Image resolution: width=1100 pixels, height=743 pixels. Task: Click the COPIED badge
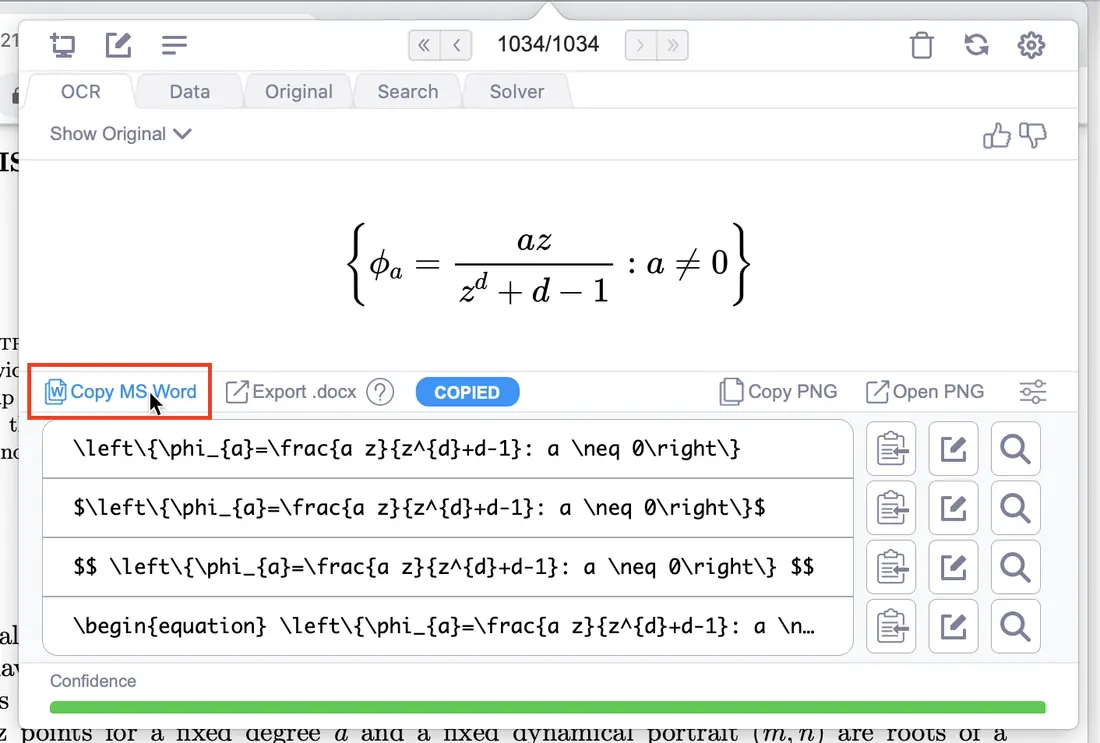(467, 392)
